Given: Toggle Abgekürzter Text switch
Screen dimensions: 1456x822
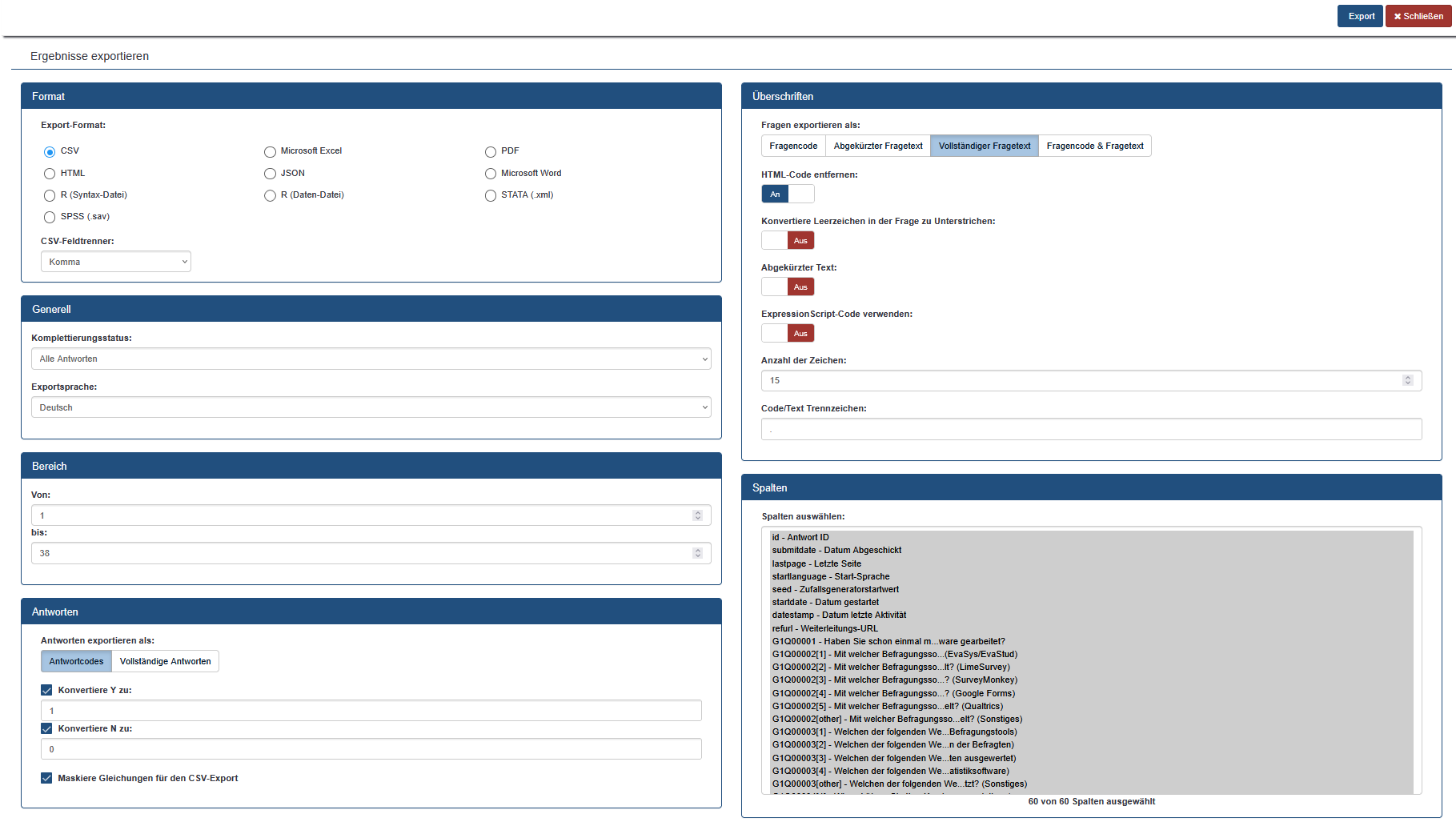Looking at the screenshot, I should (788, 287).
